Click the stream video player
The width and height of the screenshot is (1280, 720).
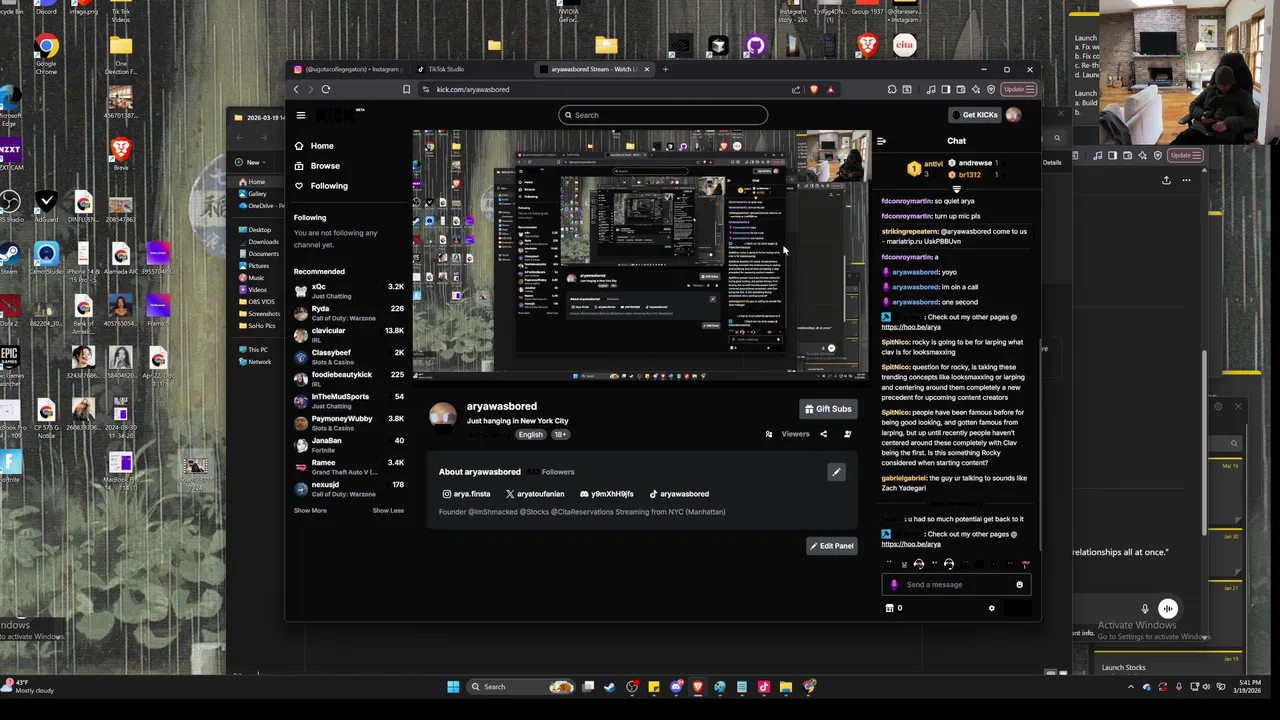pyautogui.click(x=642, y=255)
